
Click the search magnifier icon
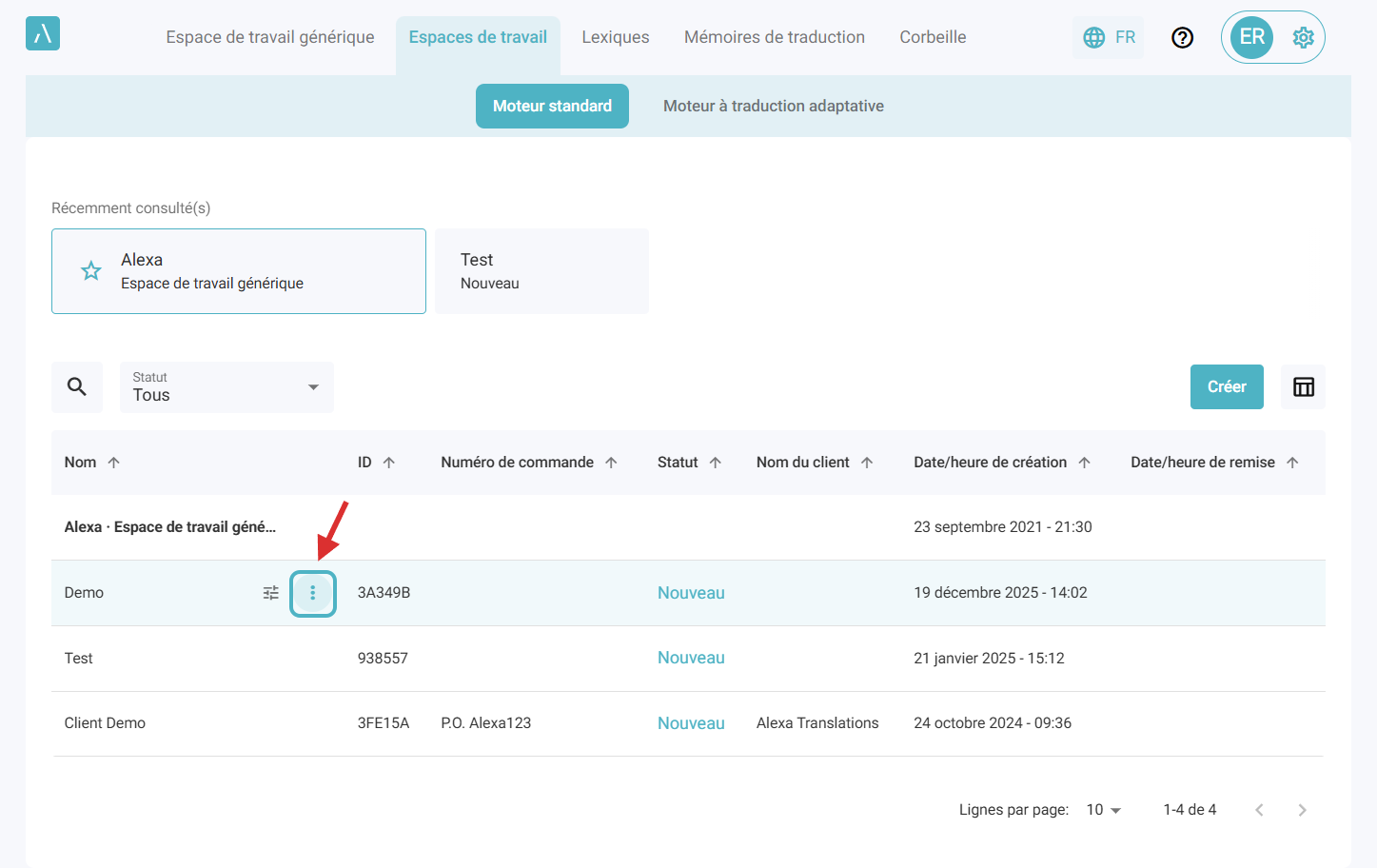(77, 386)
